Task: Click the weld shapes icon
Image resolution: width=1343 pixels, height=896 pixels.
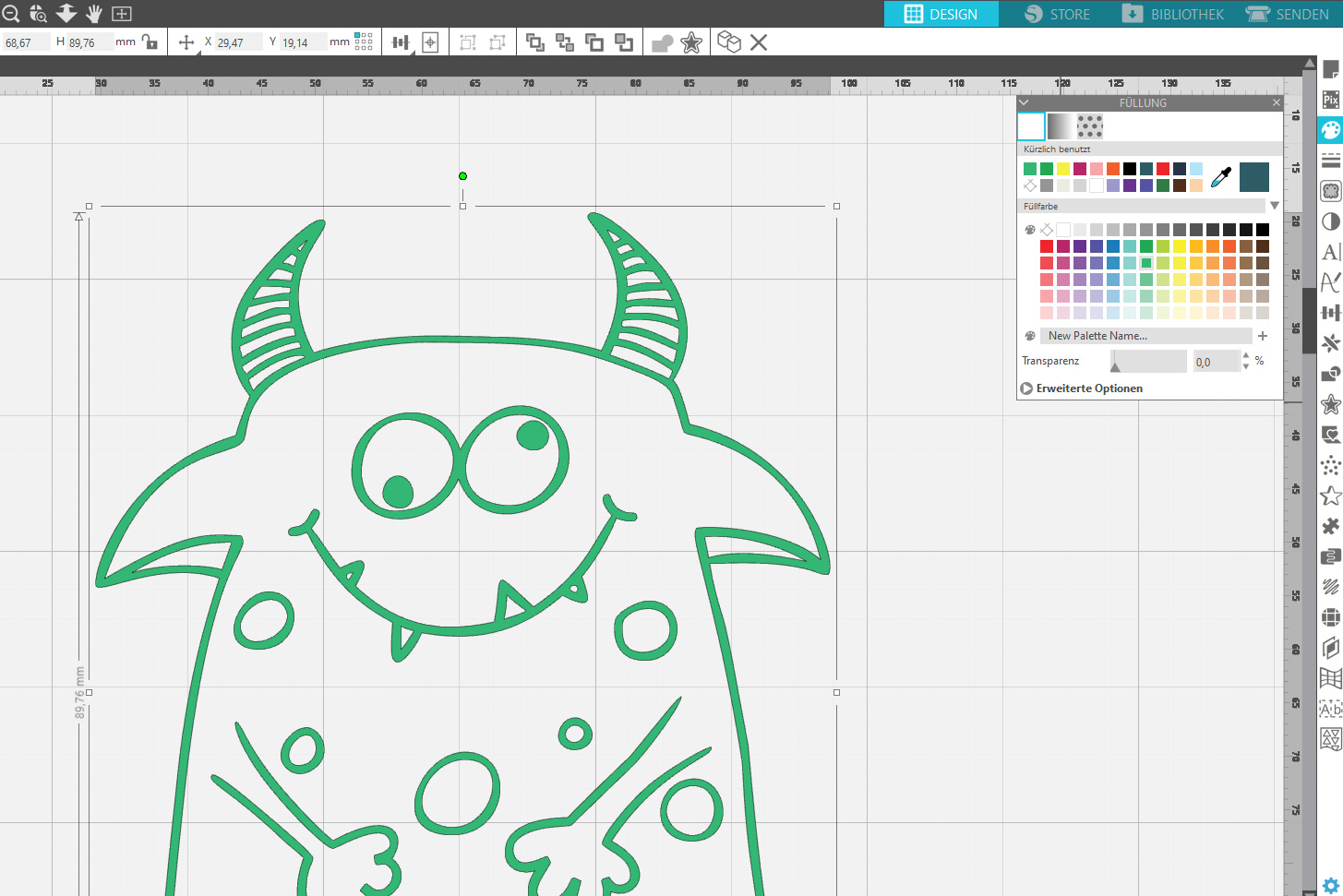Action: coord(662,43)
